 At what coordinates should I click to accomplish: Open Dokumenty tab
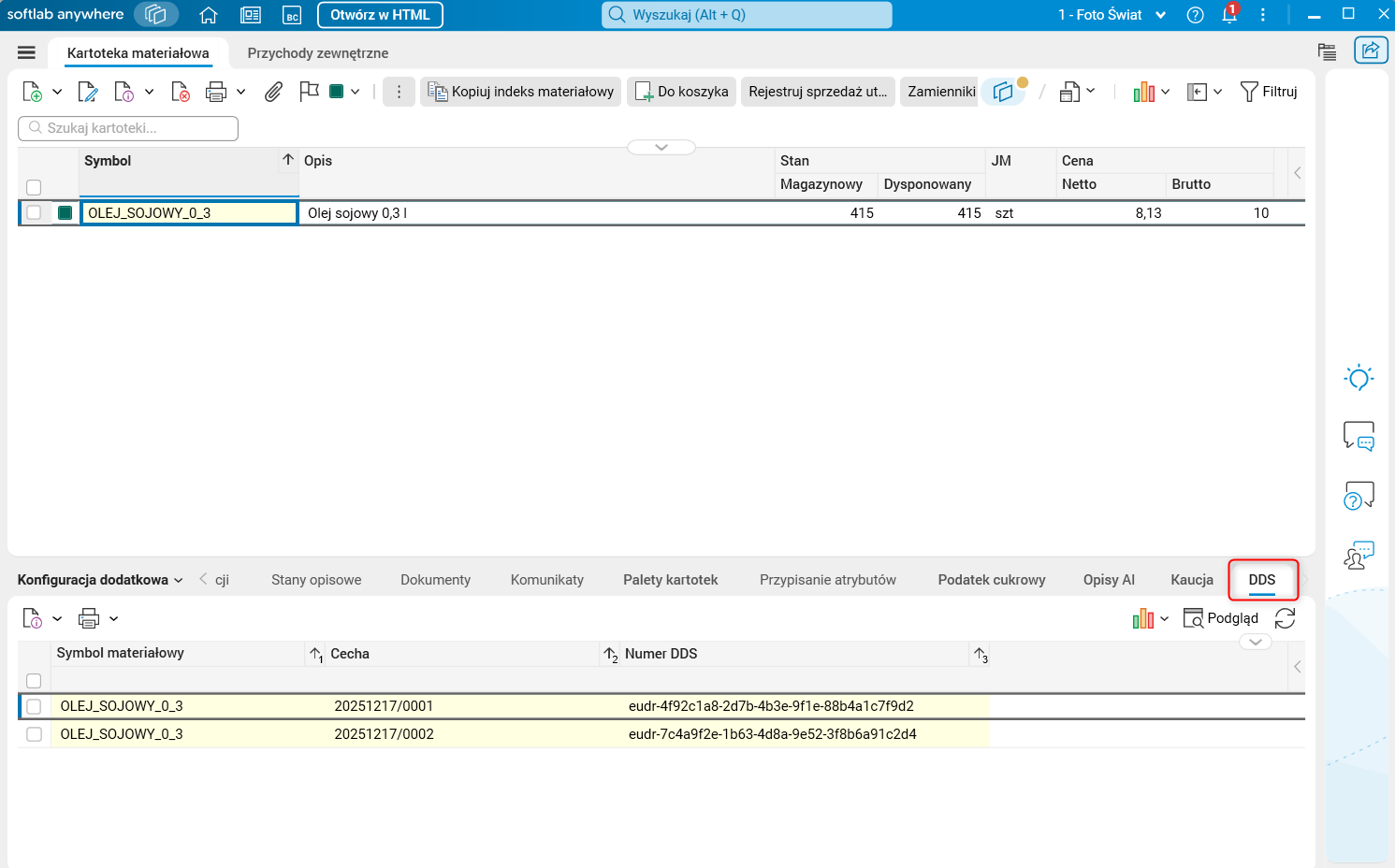click(436, 580)
